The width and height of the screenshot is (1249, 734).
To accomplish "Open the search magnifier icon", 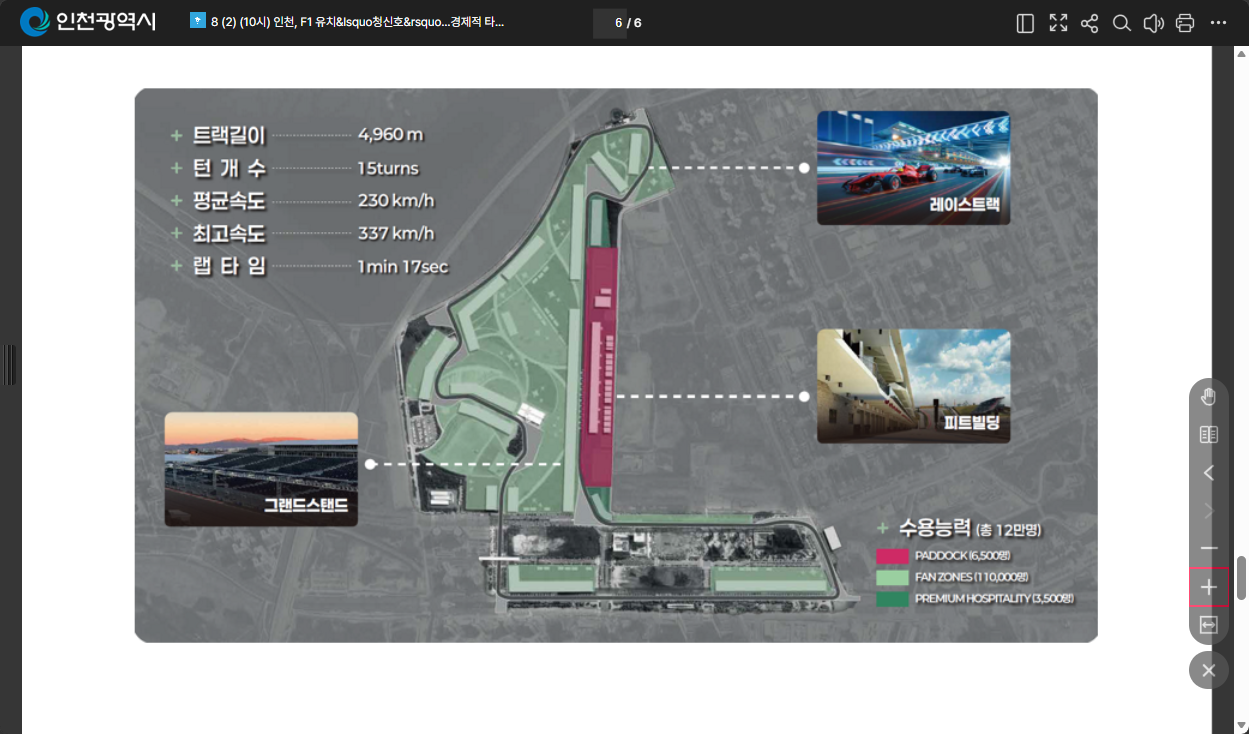I will [x=1122, y=23].
